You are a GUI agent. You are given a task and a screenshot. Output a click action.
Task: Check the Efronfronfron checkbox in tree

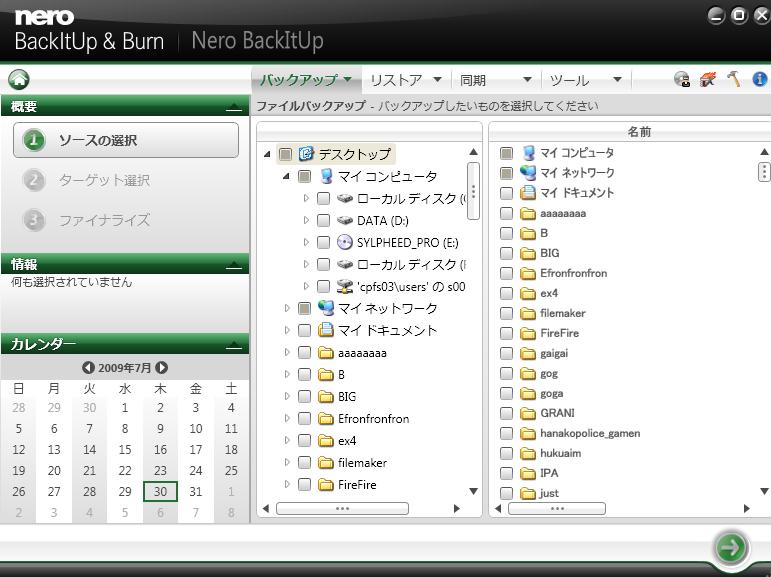point(304,418)
